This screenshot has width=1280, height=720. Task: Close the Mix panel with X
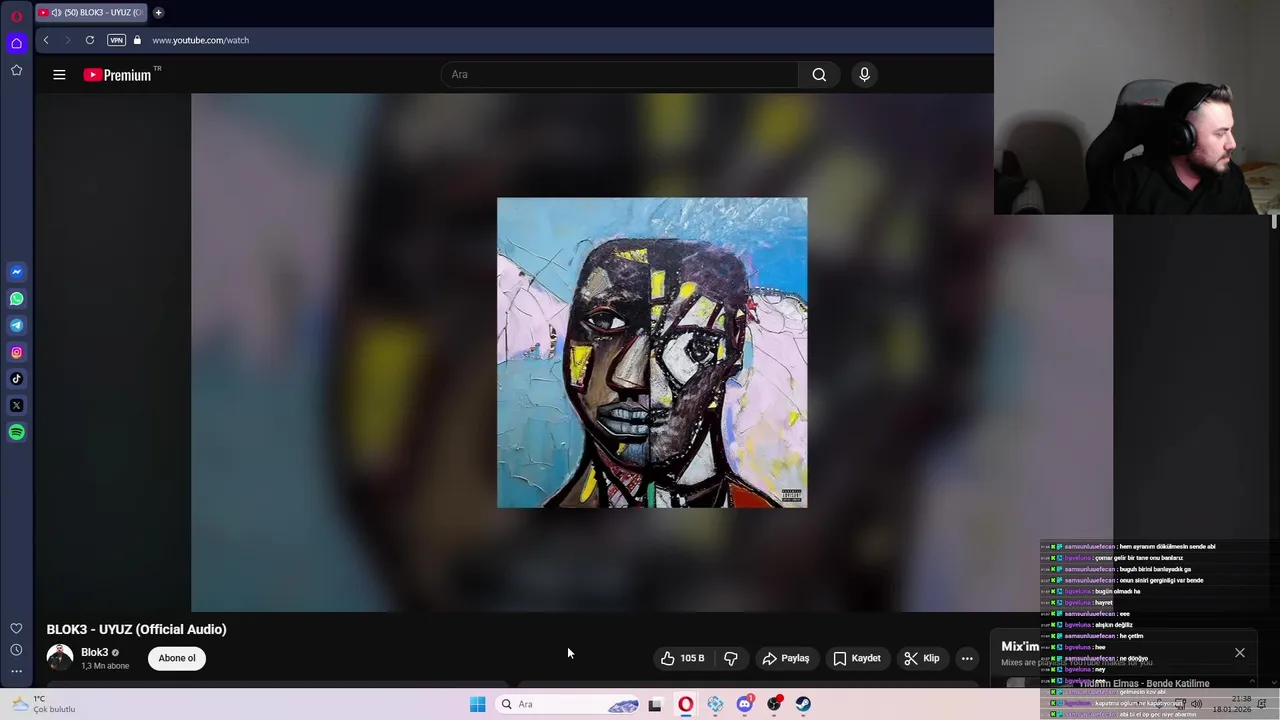click(1240, 653)
